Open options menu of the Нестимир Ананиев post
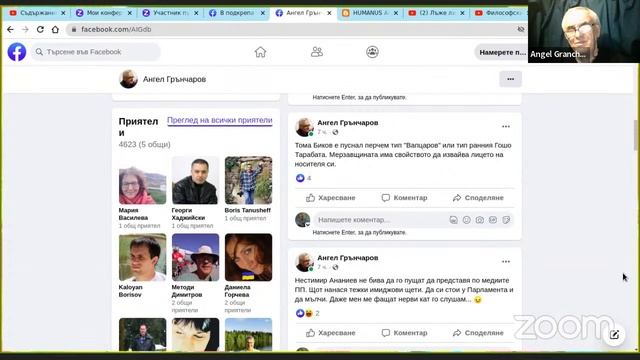 [x=506, y=262]
